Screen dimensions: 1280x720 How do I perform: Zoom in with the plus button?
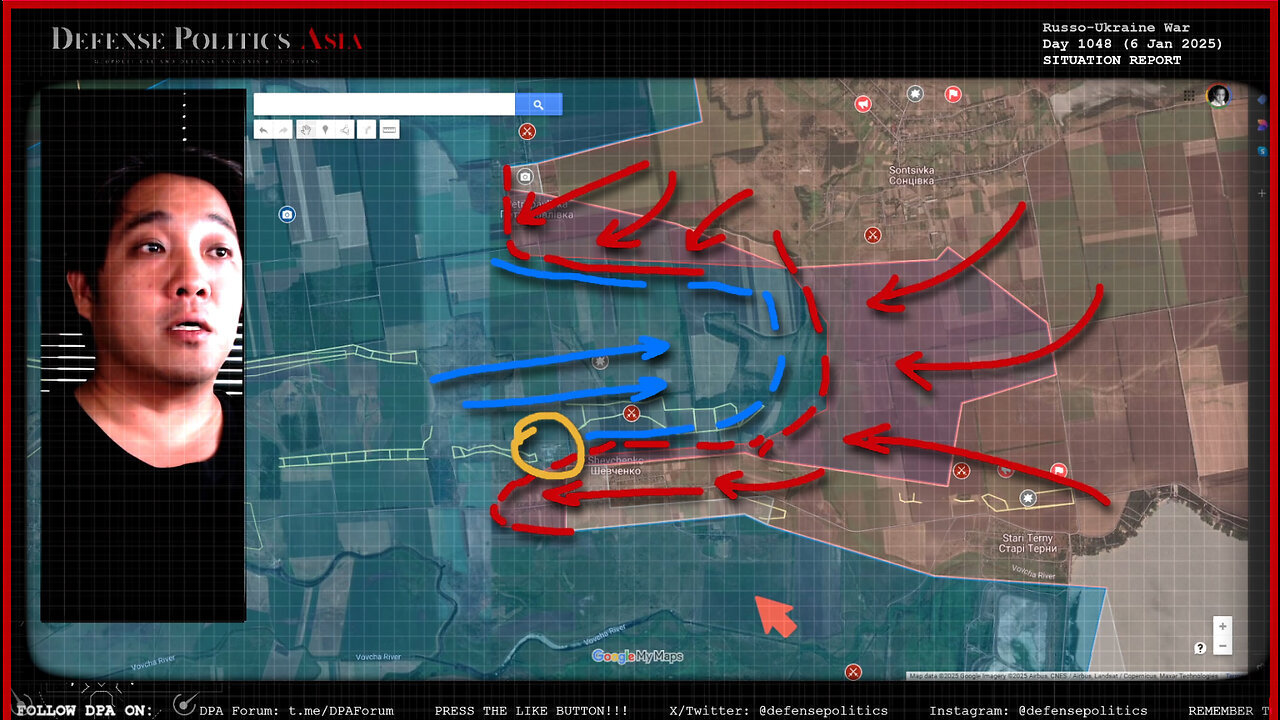tap(1222, 627)
